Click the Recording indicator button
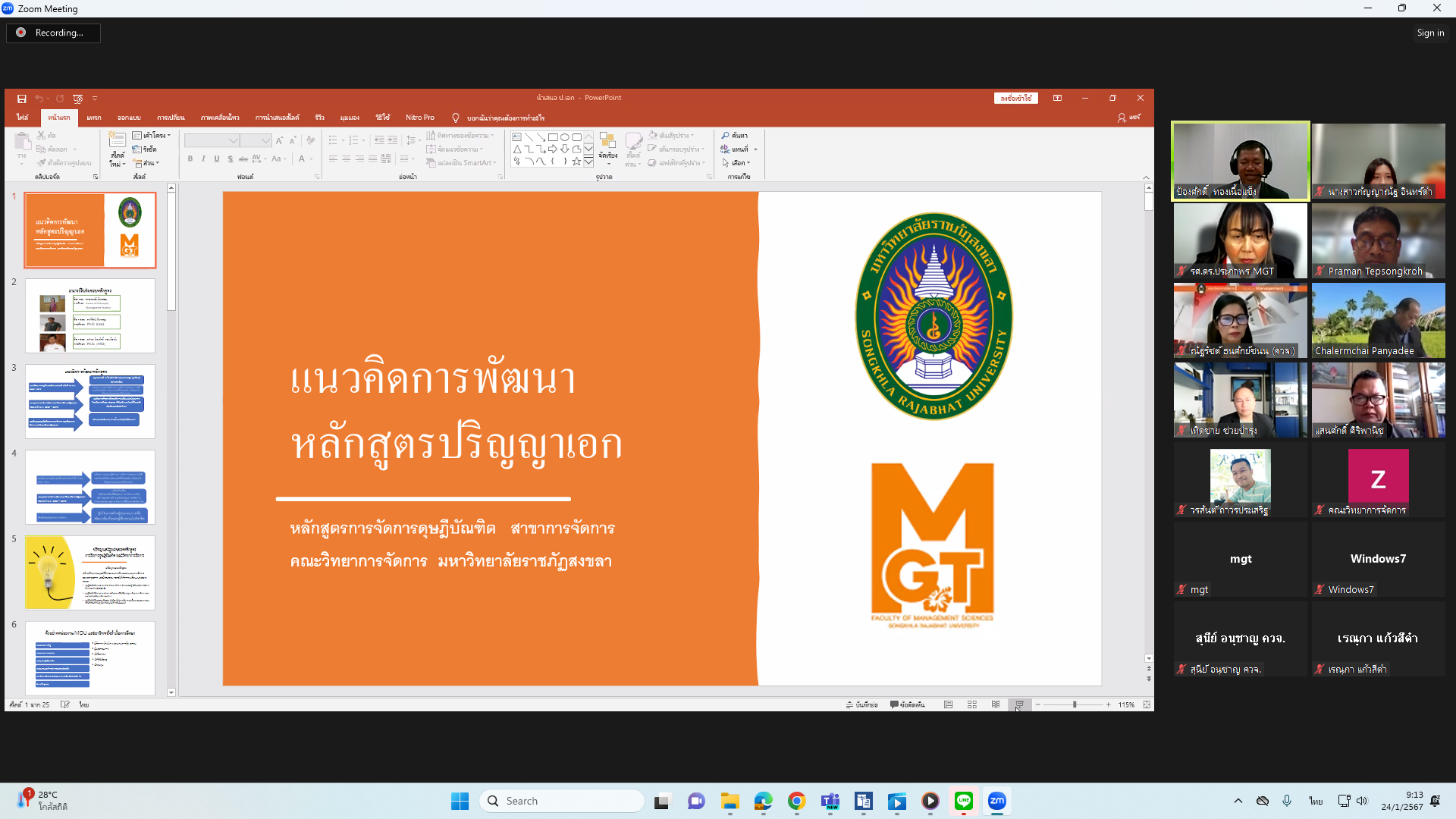The width and height of the screenshot is (1456, 819). click(53, 33)
